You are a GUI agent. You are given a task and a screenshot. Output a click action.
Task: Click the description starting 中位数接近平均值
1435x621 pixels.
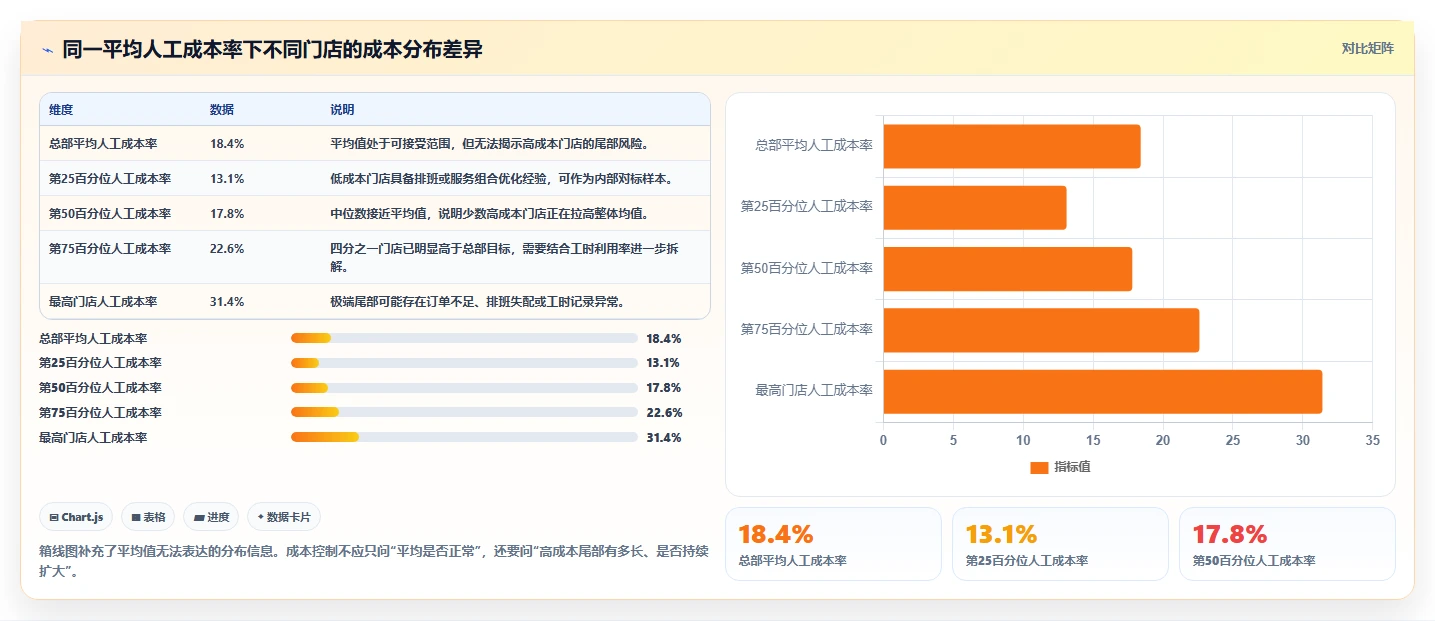tap(490, 214)
